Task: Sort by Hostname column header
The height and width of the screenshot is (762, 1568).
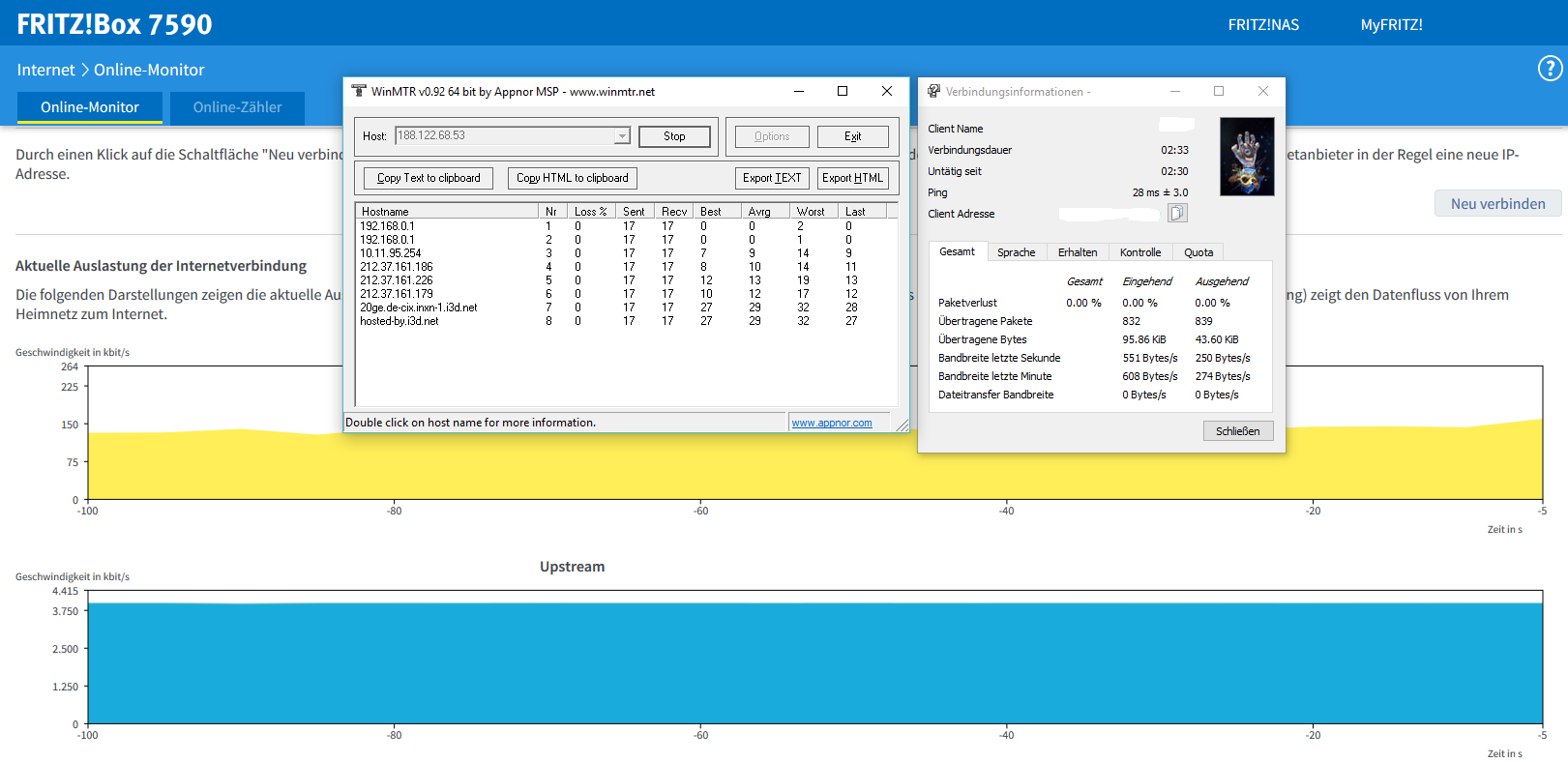Action: pos(447,211)
